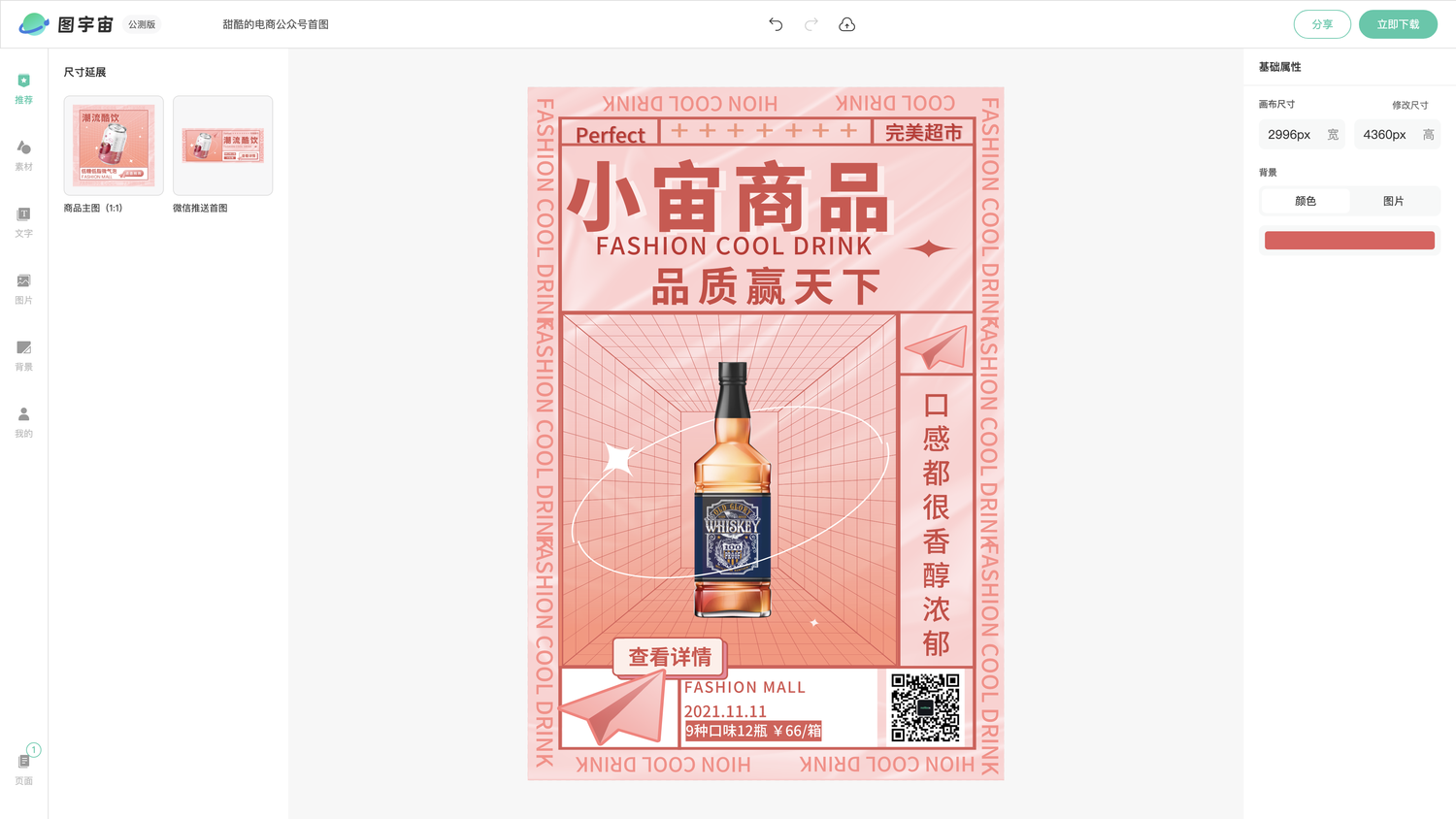Click the 立即下载 download button

[x=1398, y=24]
